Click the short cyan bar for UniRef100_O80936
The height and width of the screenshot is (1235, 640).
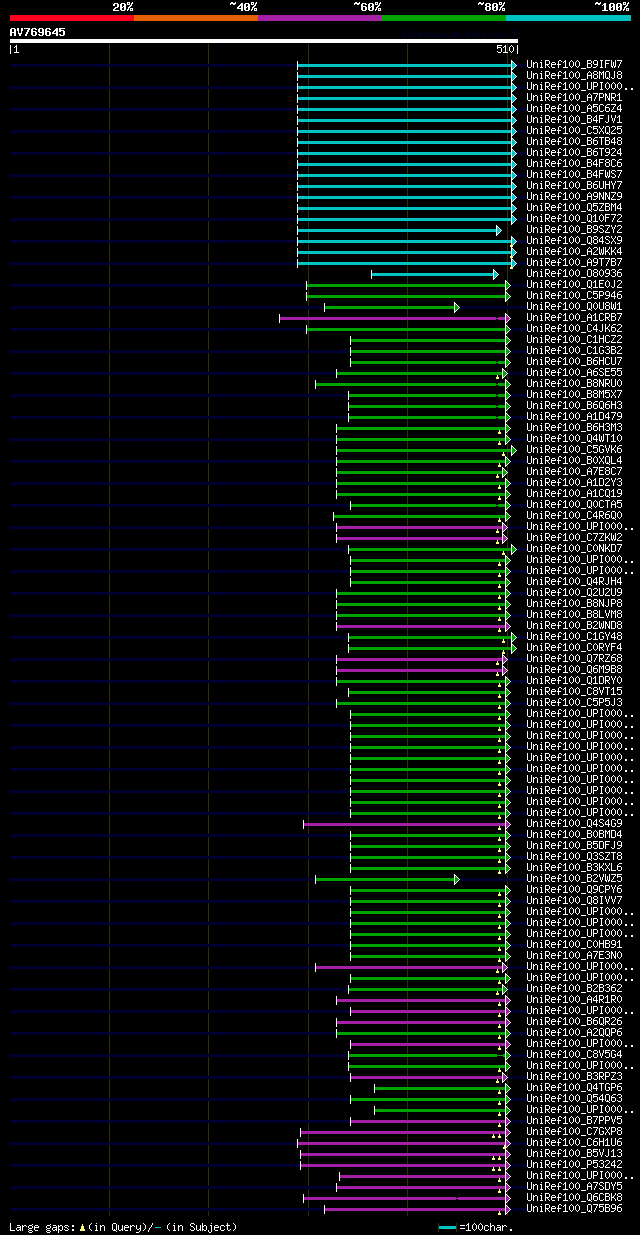[x=434, y=274]
